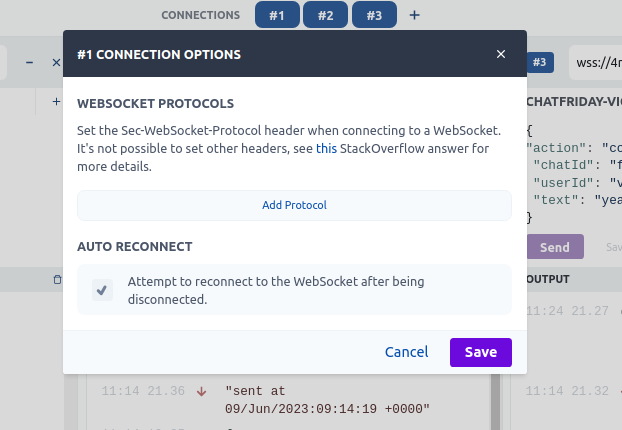The width and height of the screenshot is (622, 430).
Task: Click the red down arrow in log
Action: click(x=202, y=392)
